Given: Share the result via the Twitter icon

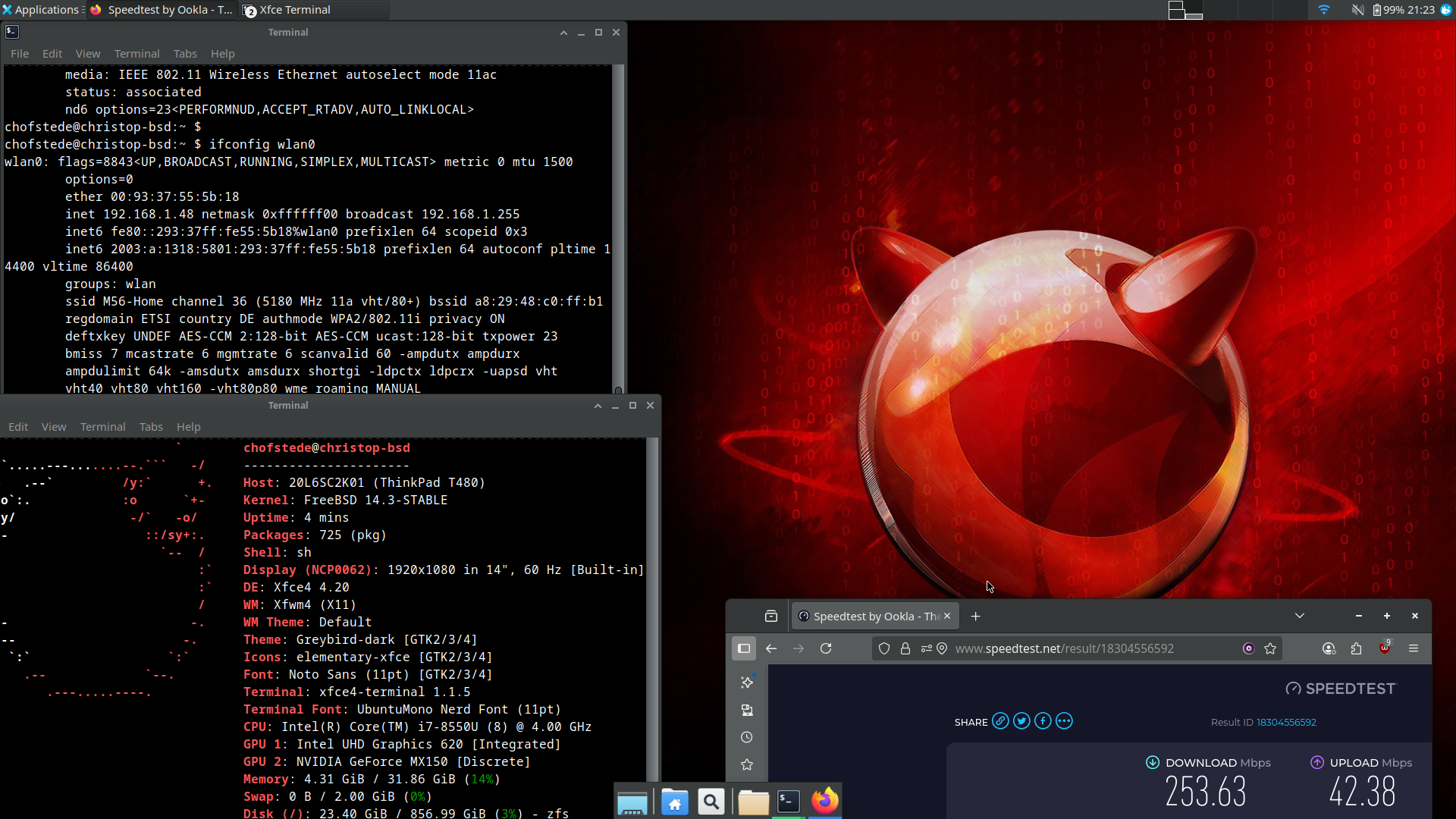Looking at the screenshot, I should [1021, 721].
